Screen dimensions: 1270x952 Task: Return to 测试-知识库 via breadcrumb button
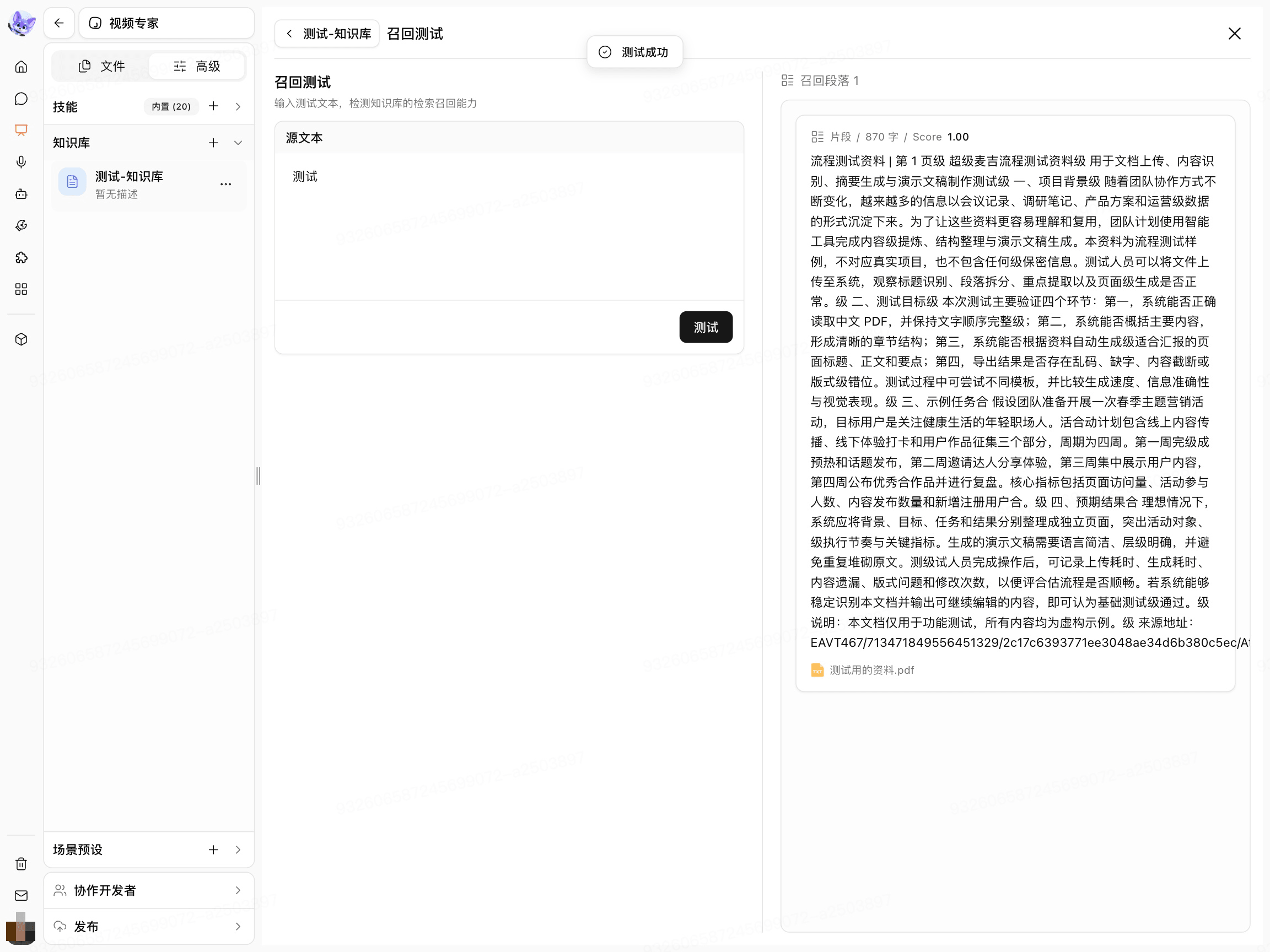327,34
